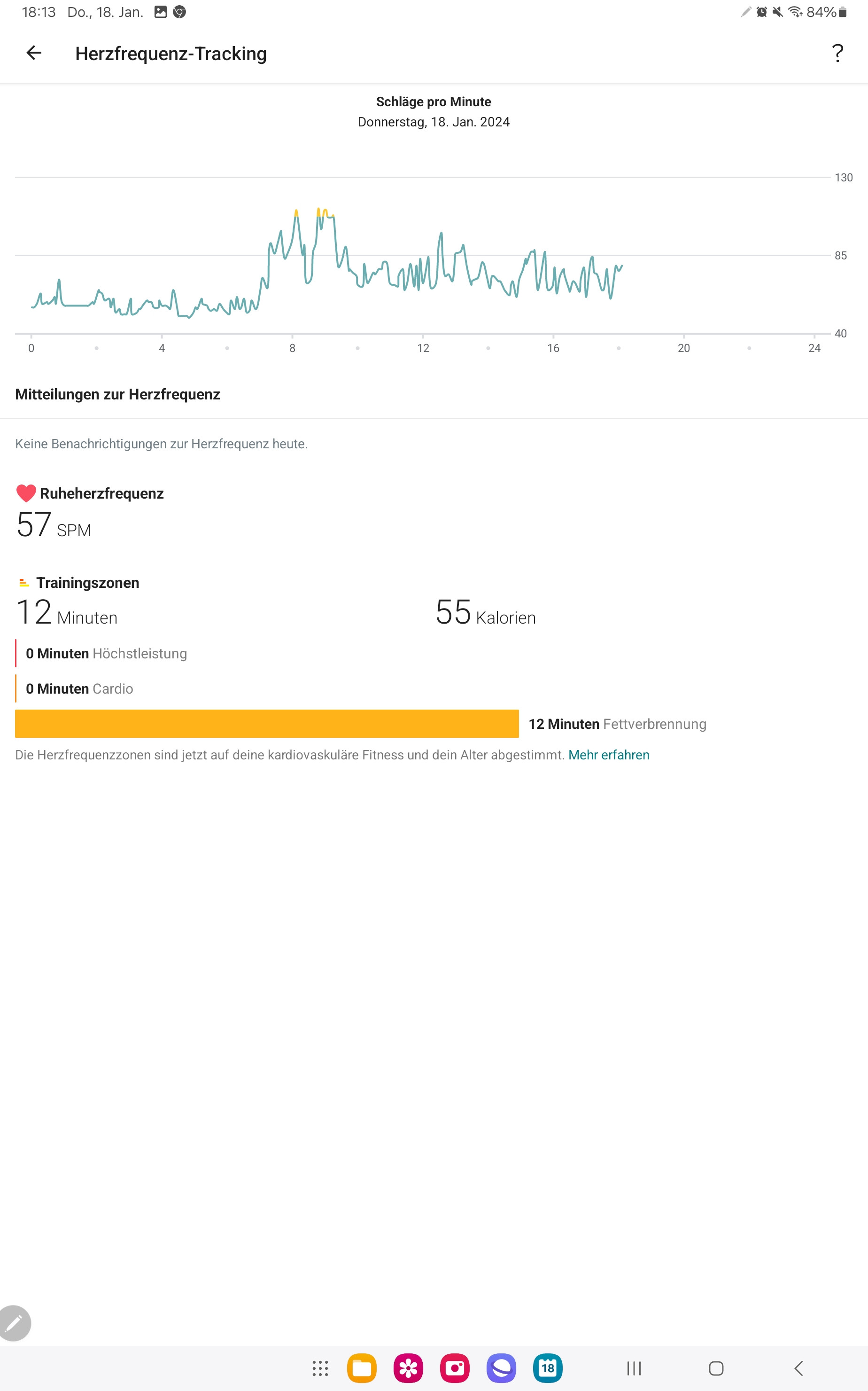Launch the purple Samsung Internet browser

click(501, 1368)
